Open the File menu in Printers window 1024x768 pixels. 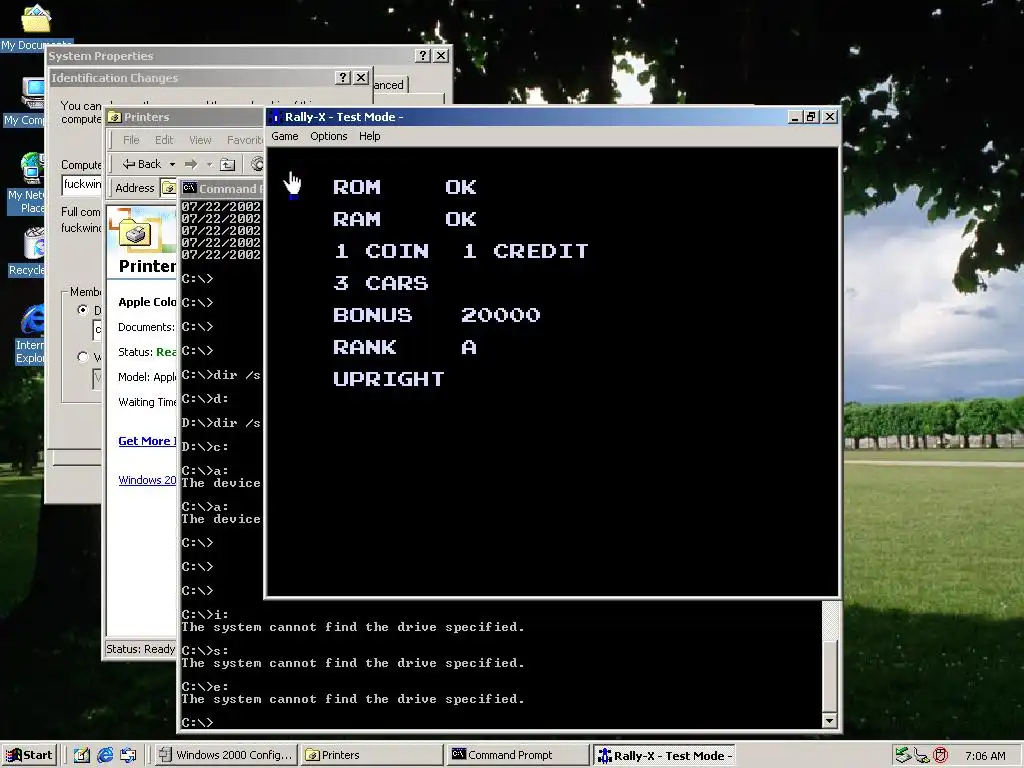tap(131, 140)
